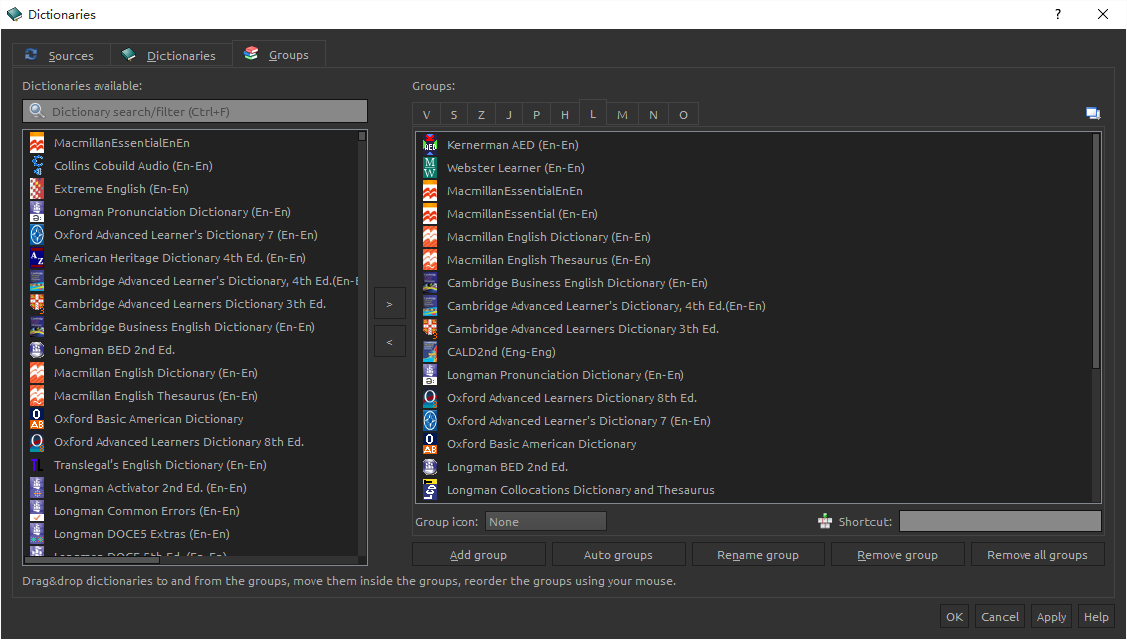Click Extreme English dictionary icon

[37, 189]
